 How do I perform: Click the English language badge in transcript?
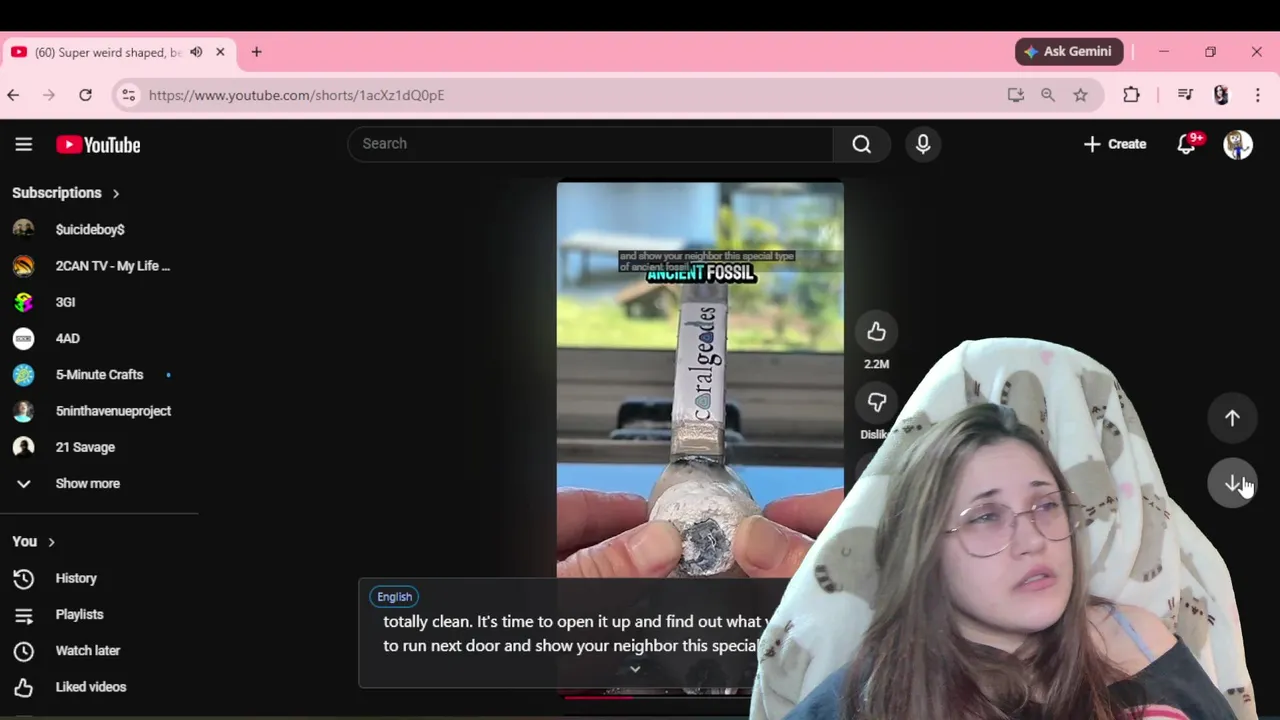(394, 597)
